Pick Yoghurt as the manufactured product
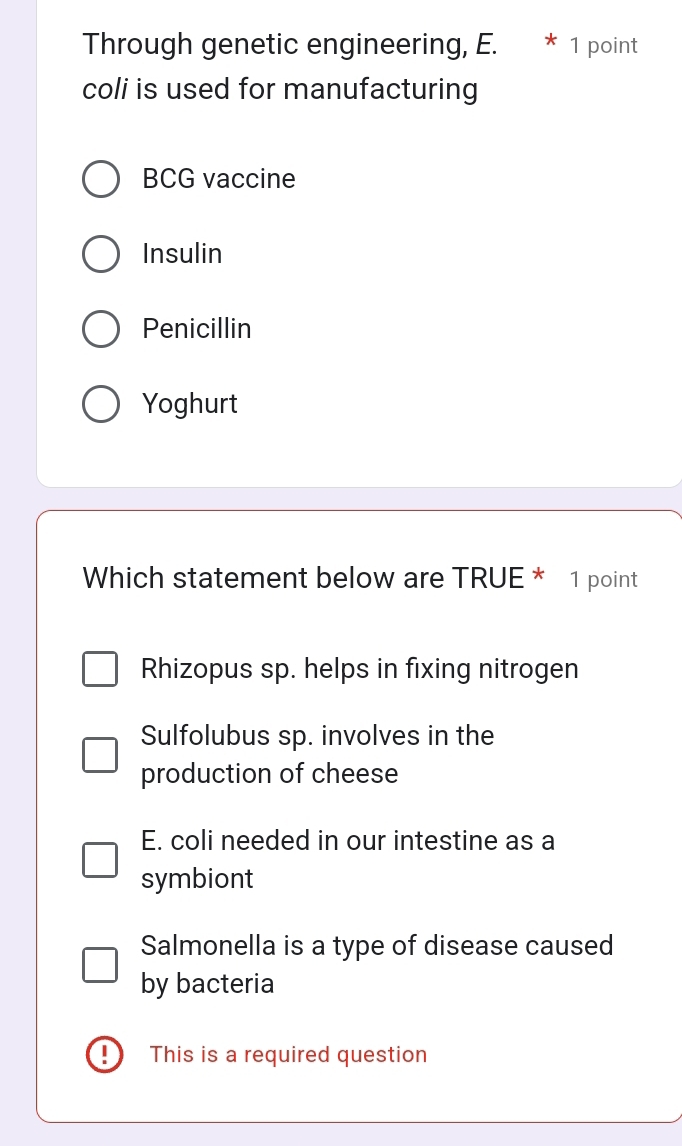 [x=101, y=403]
